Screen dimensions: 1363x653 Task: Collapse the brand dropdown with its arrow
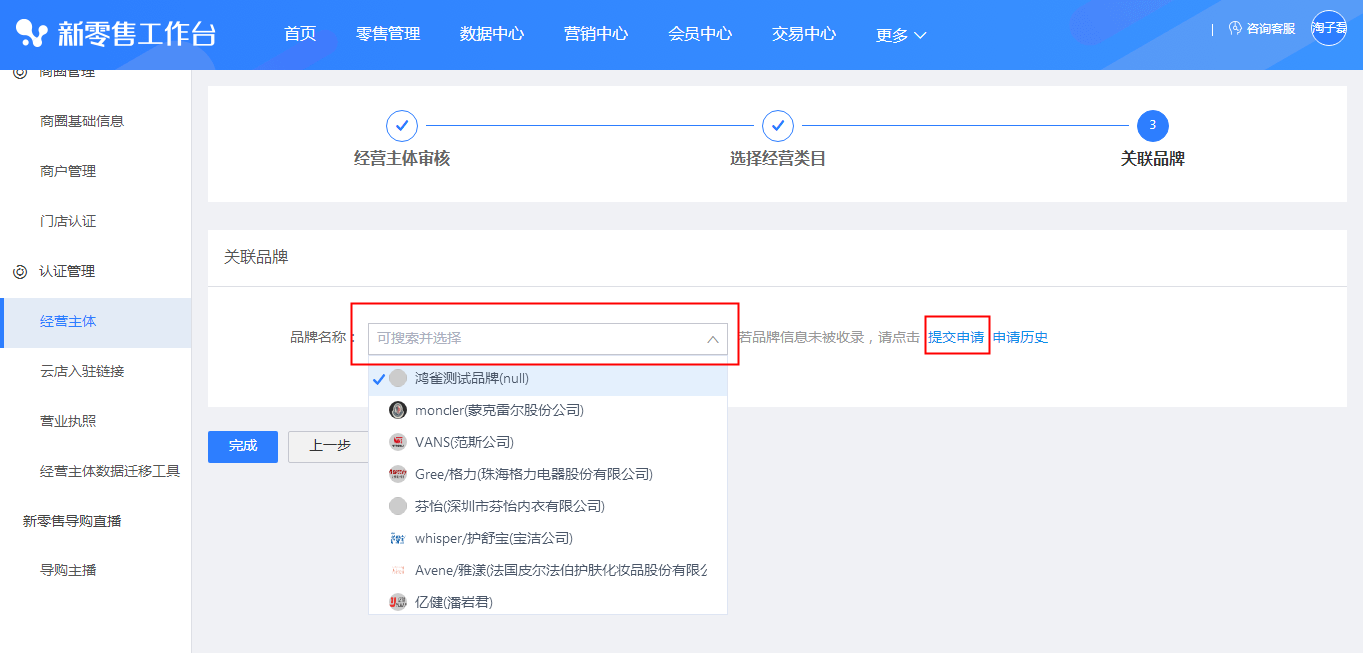click(x=713, y=339)
